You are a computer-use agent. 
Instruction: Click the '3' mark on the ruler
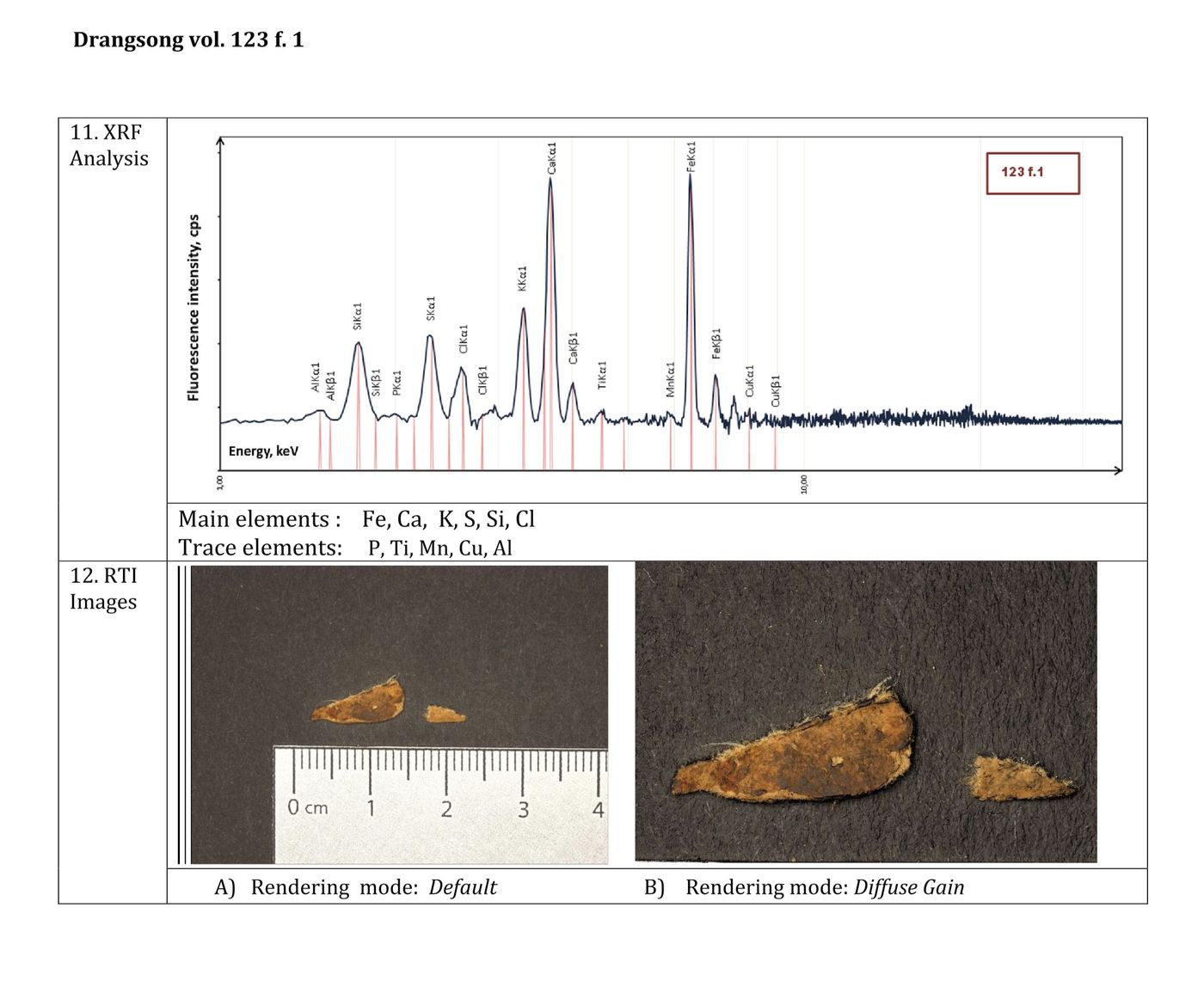pyautogui.click(x=523, y=809)
